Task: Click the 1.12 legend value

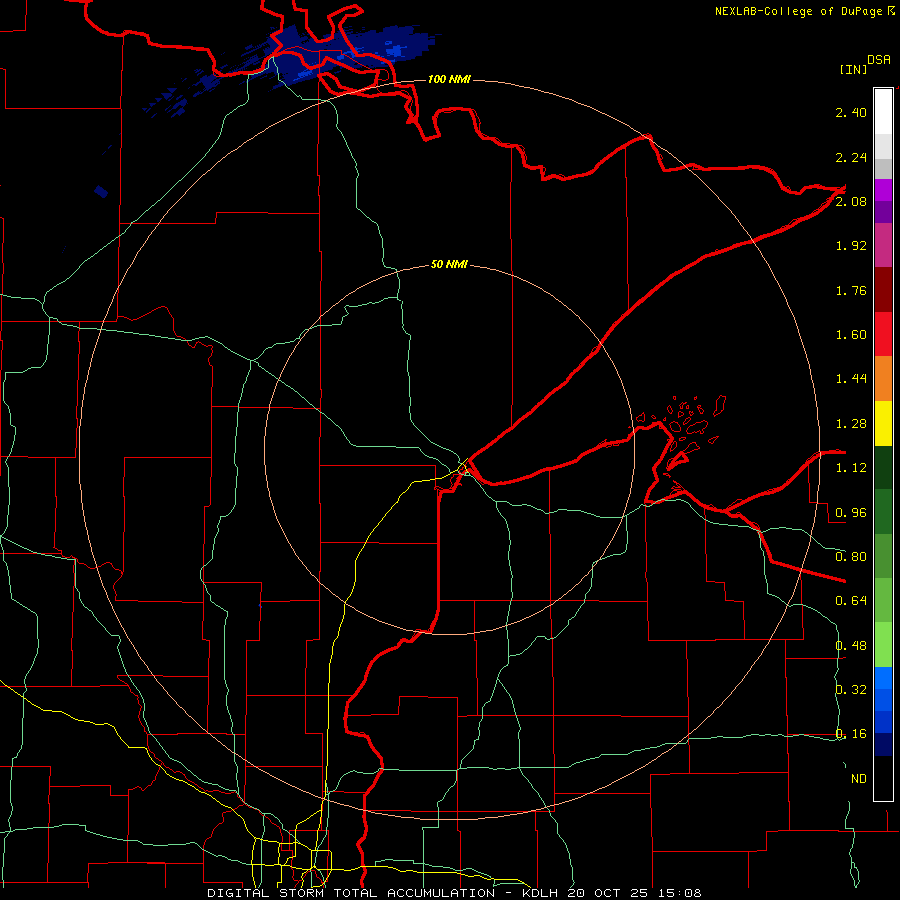Action: point(851,468)
